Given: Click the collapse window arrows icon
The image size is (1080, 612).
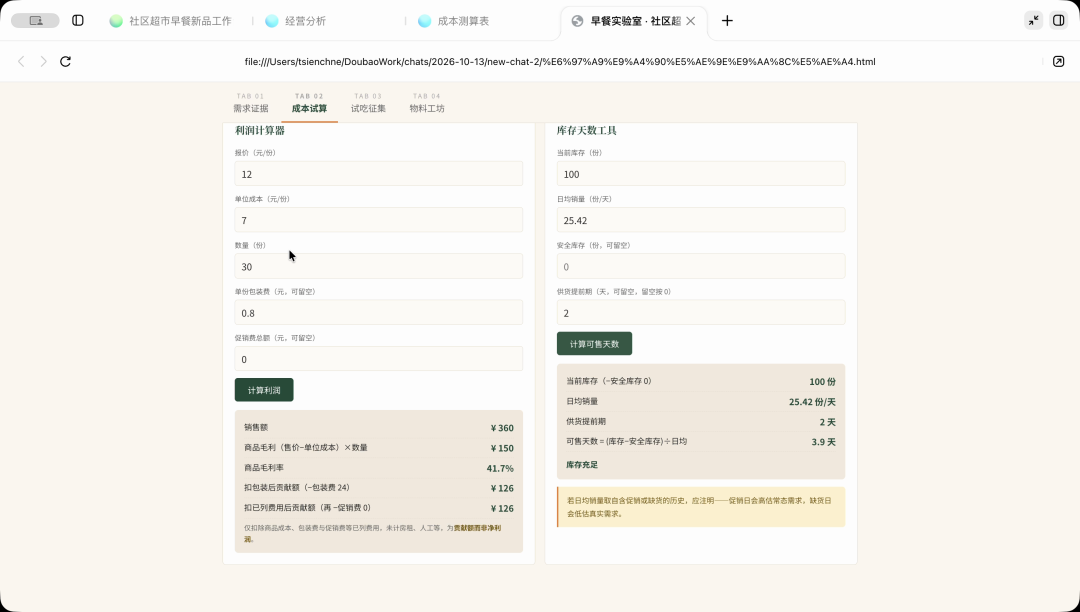Looking at the screenshot, I should 1033,21.
